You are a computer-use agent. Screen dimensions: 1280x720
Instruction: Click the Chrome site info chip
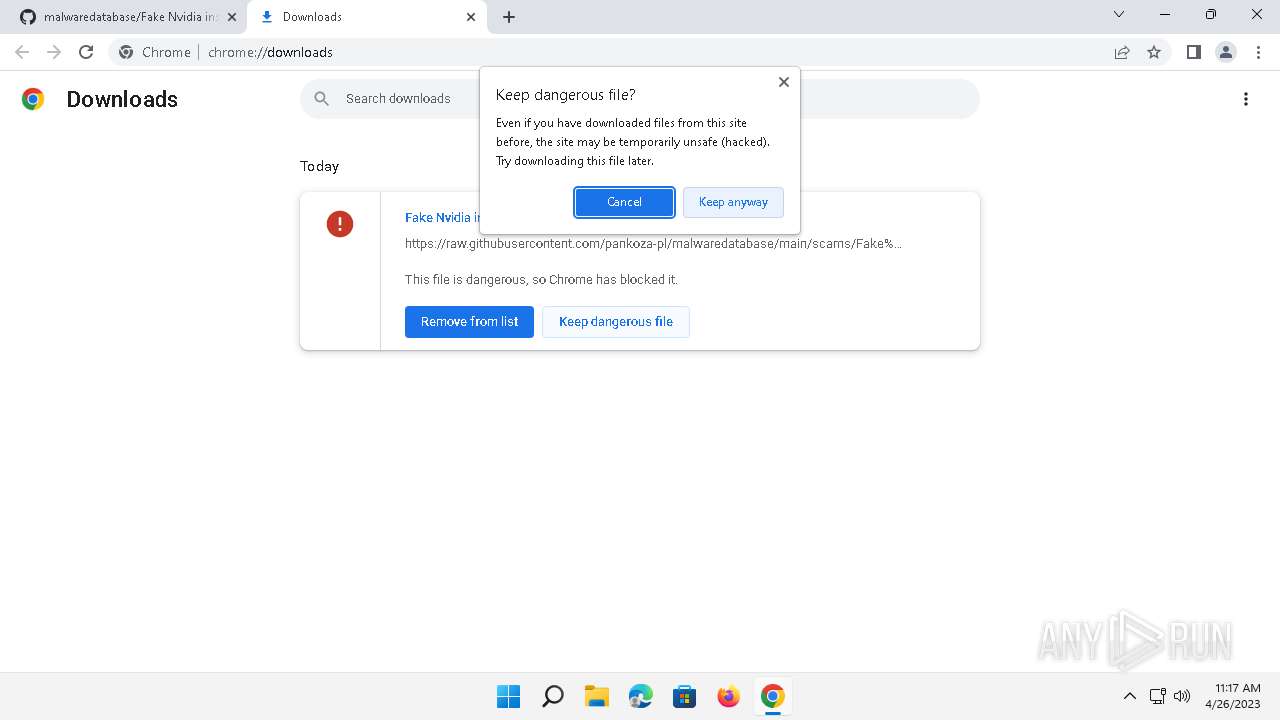click(155, 52)
